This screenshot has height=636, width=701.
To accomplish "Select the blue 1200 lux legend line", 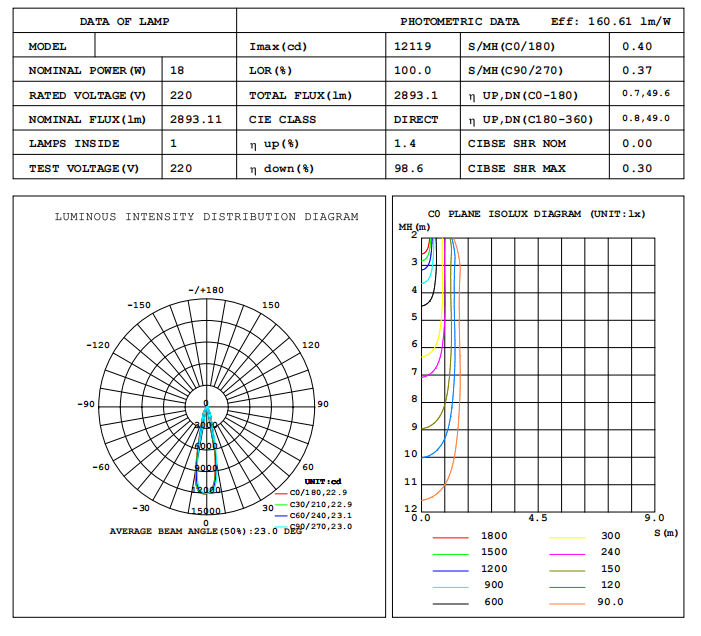I will tap(450, 569).
